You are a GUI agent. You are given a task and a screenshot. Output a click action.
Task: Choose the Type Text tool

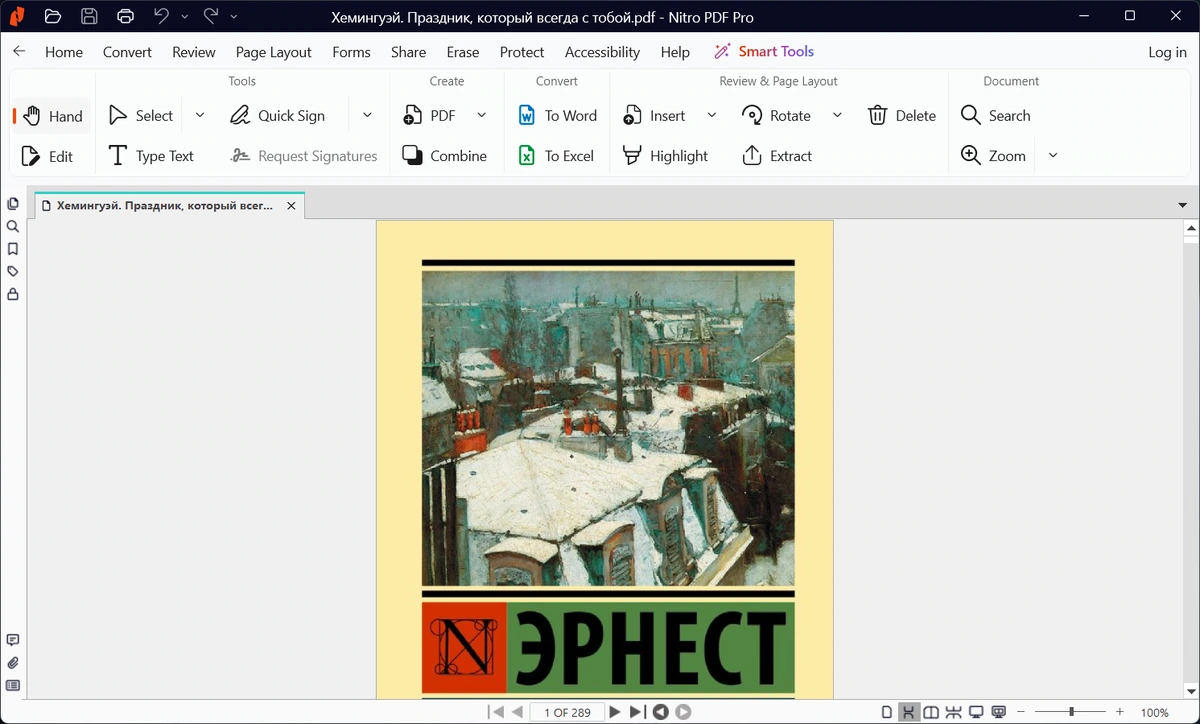click(151, 156)
